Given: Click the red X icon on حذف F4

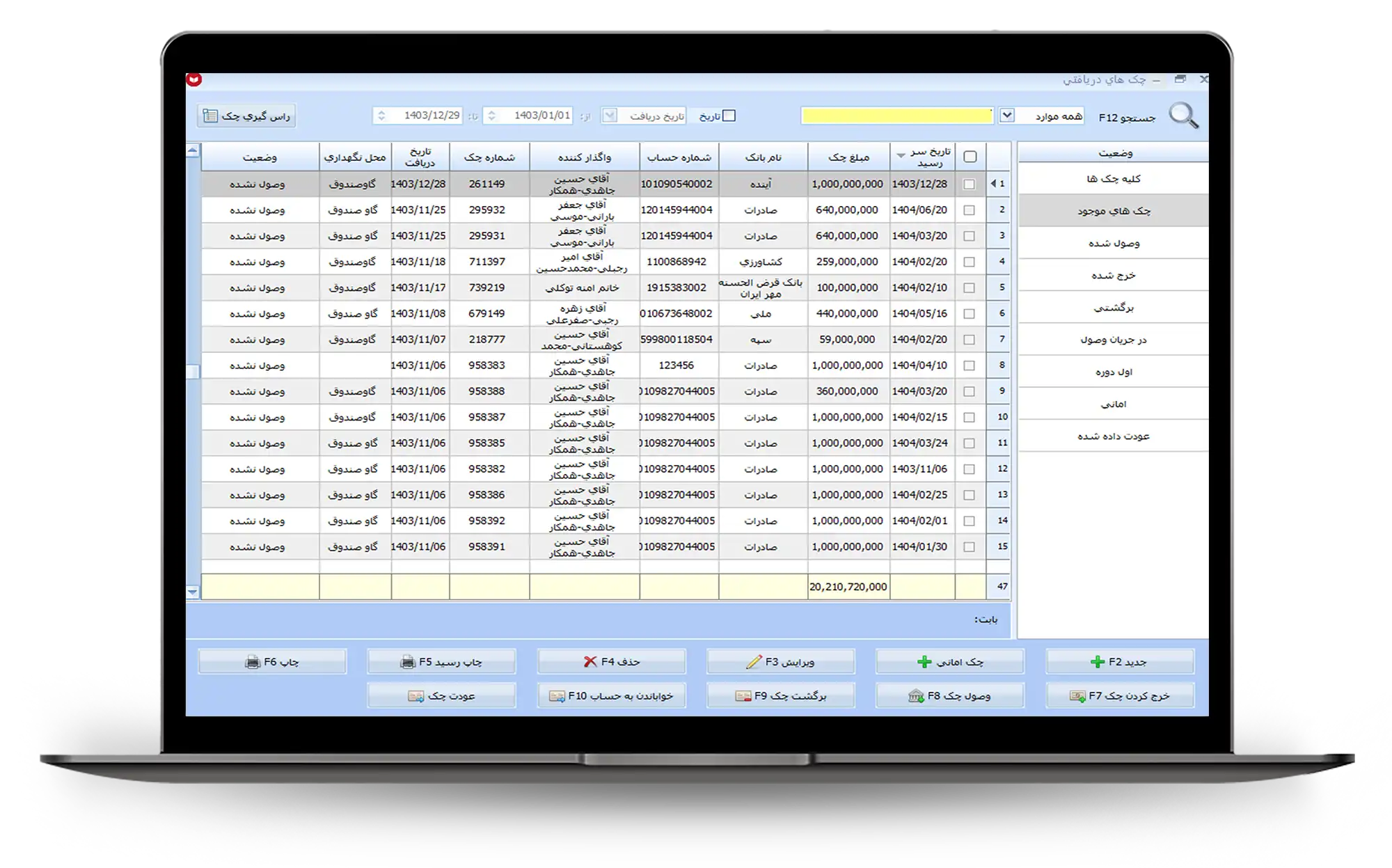Looking at the screenshot, I should (x=590, y=662).
